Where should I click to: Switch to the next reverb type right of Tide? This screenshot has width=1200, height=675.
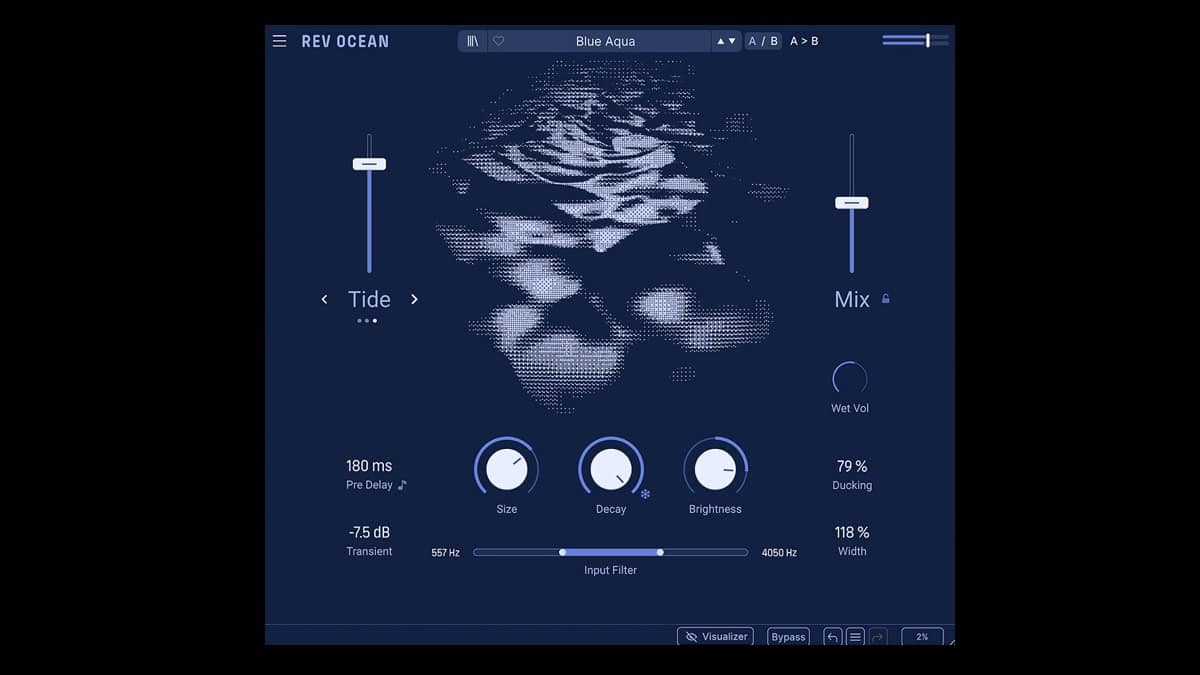tap(414, 299)
